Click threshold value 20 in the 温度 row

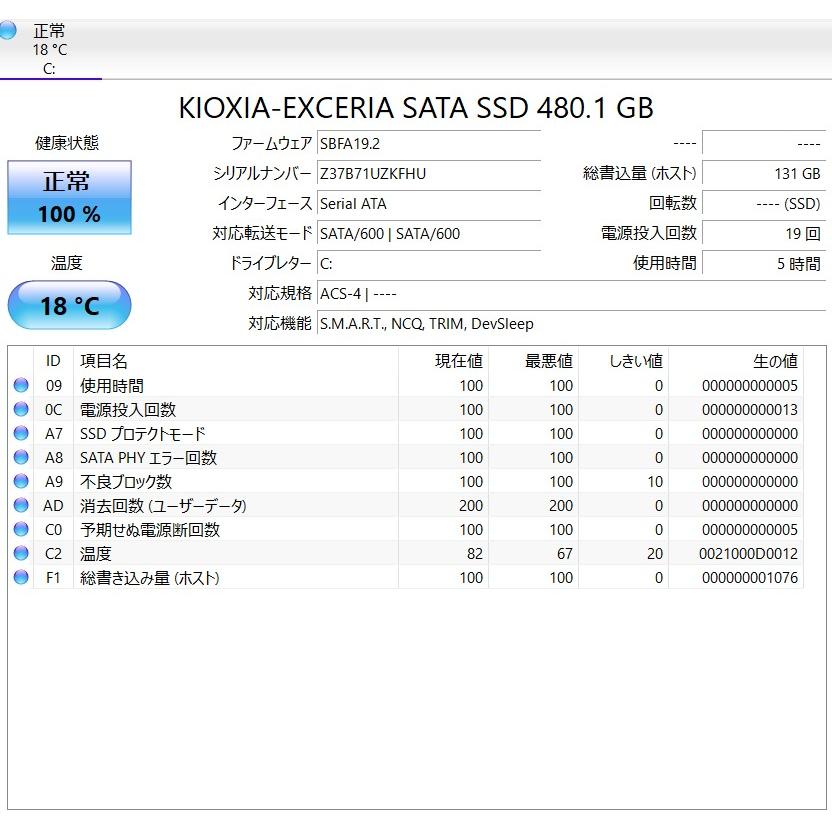(x=655, y=553)
